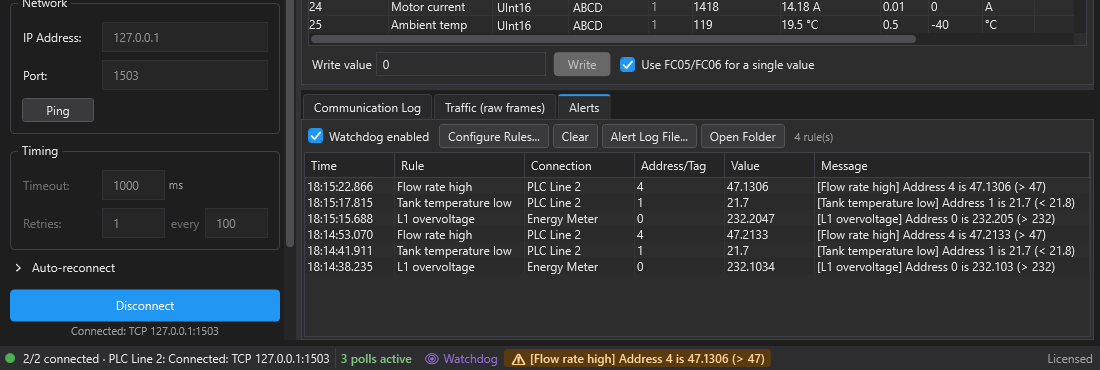Click the Write button

coord(582,65)
